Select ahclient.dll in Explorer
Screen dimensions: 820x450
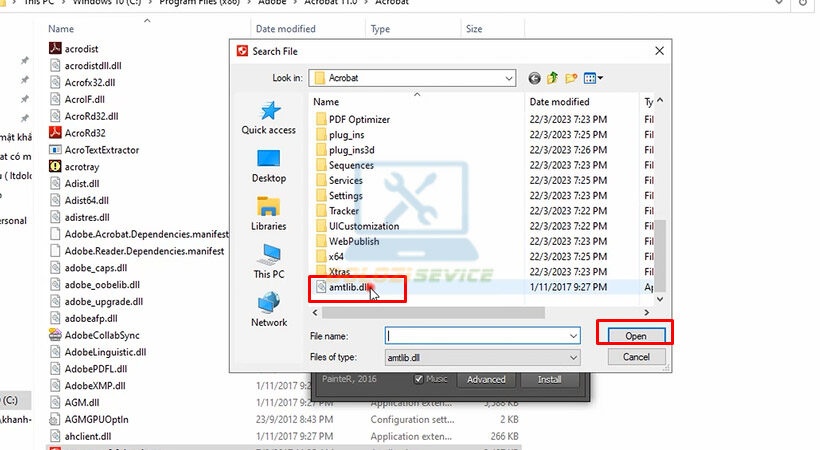[x=80, y=436]
